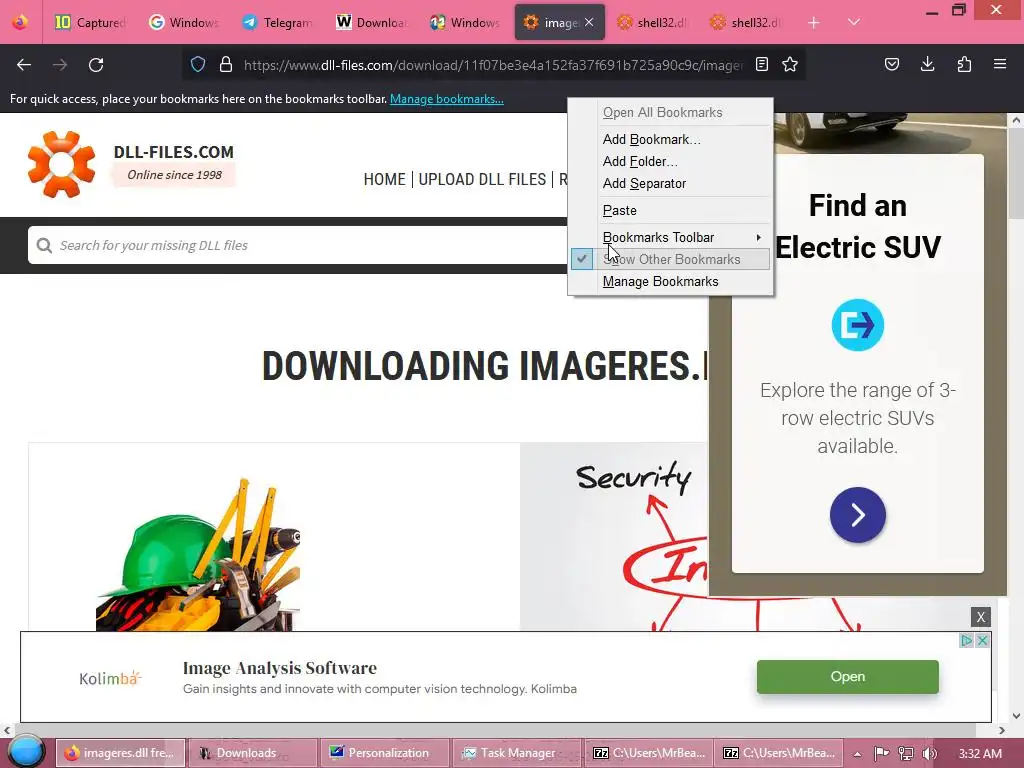Viewport: 1024px width, 768px height.
Task: Open the Downloads taskbar button
Action: click(253, 753)
